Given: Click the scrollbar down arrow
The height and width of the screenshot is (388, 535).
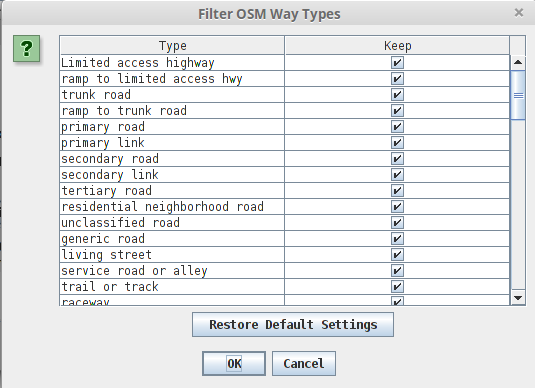Looking at the screenshot, I should (x=518, y=298).
